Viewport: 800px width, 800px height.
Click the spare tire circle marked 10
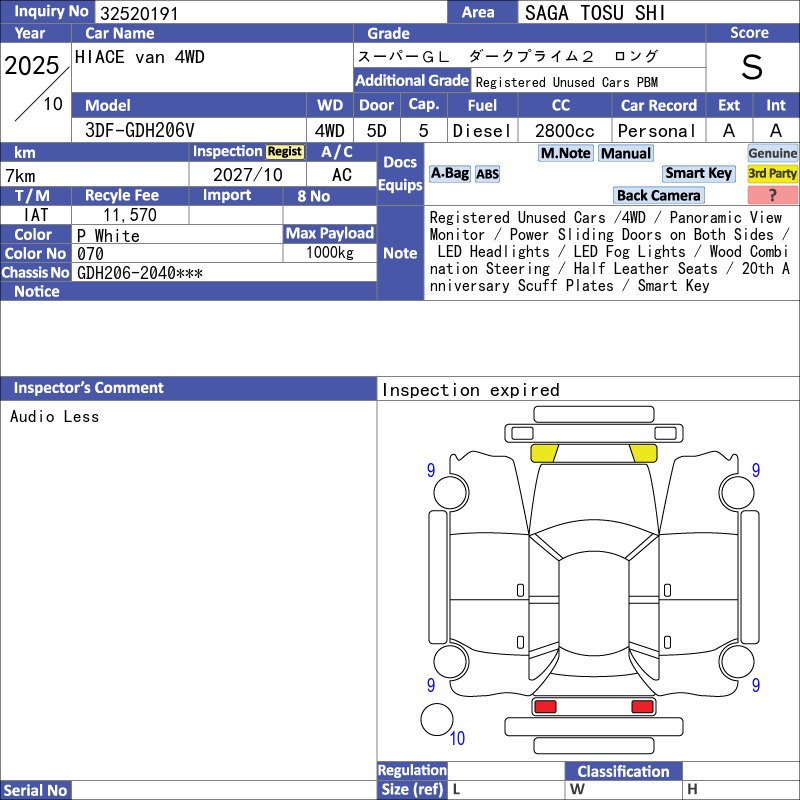click(437, 719)
